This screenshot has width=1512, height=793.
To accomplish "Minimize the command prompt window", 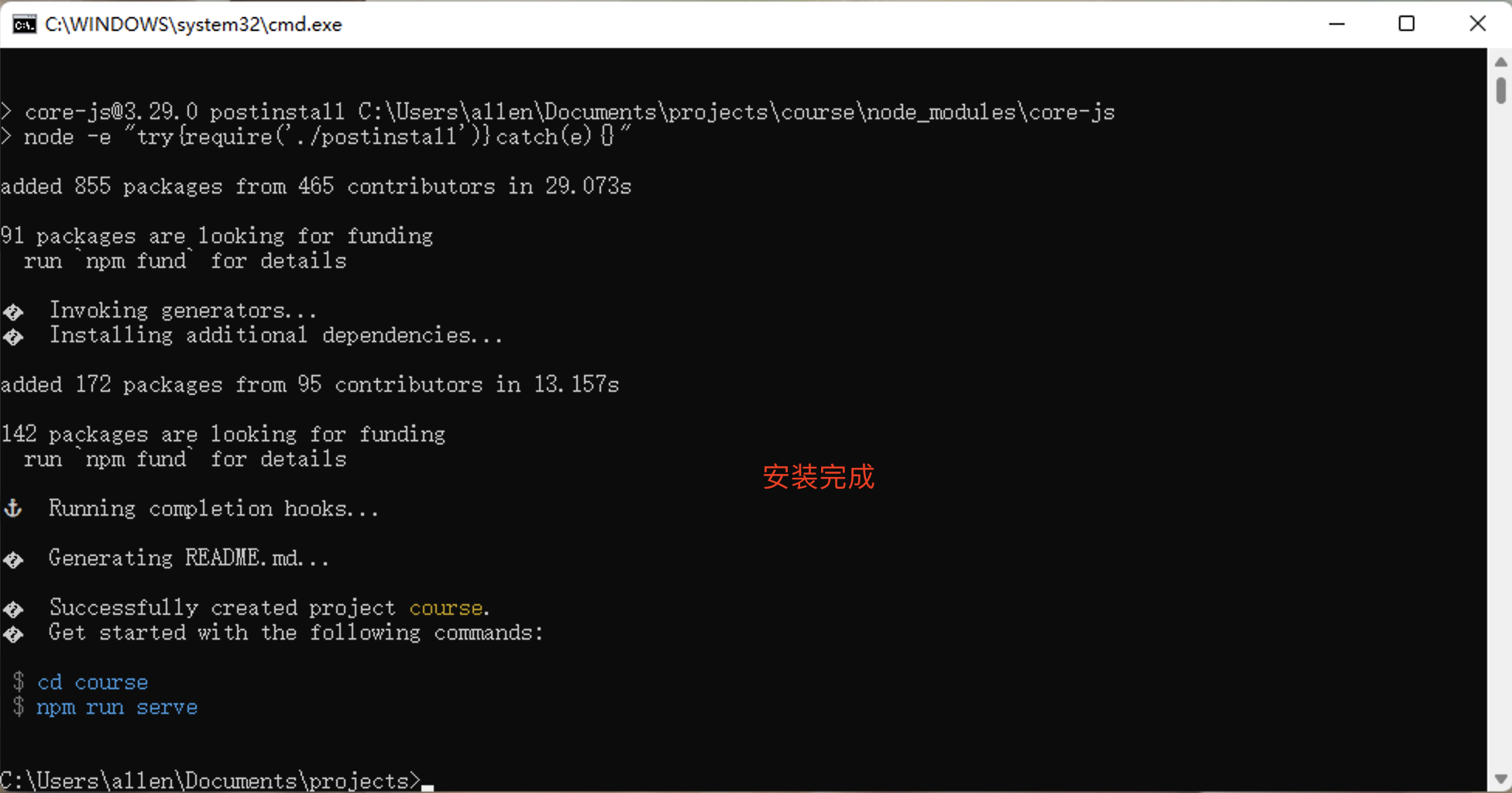I will coord(1338,24).
